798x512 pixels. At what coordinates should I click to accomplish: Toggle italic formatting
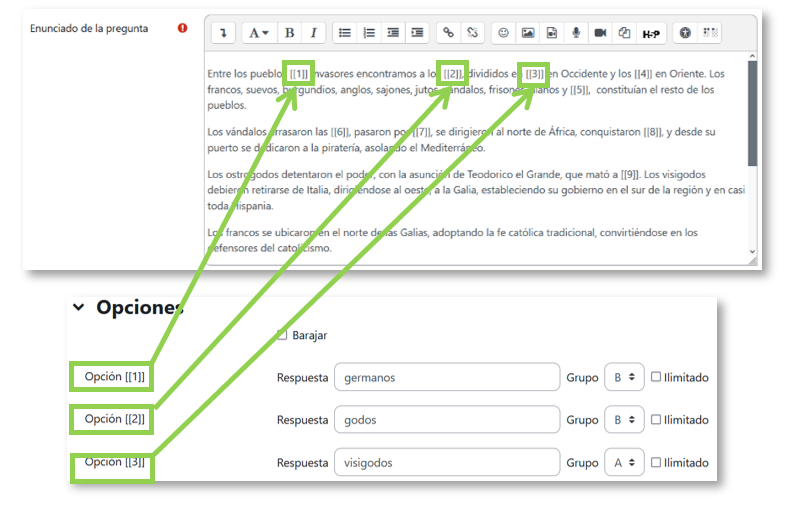314,33
